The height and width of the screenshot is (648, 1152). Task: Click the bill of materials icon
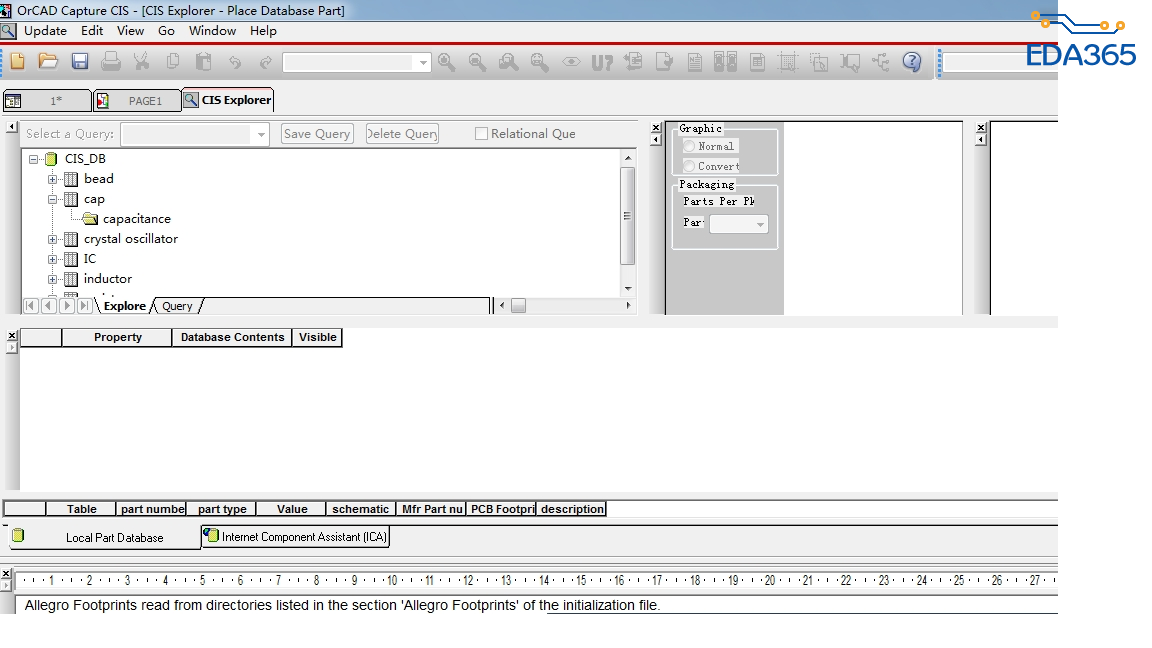[x=757, y=62]
